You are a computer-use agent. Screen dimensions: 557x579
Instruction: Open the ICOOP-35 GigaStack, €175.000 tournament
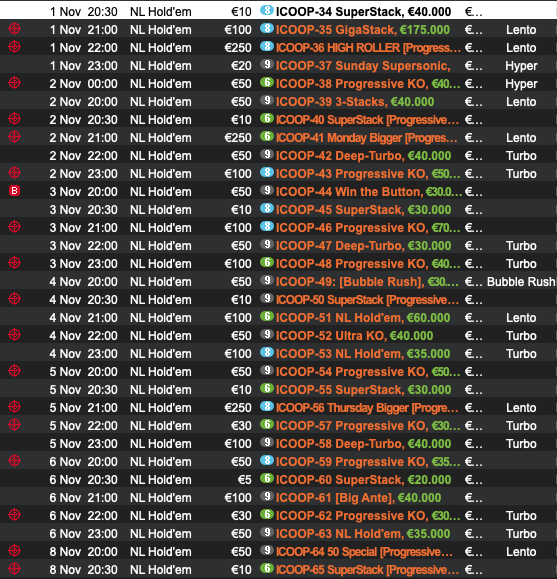tap(363, 30)
